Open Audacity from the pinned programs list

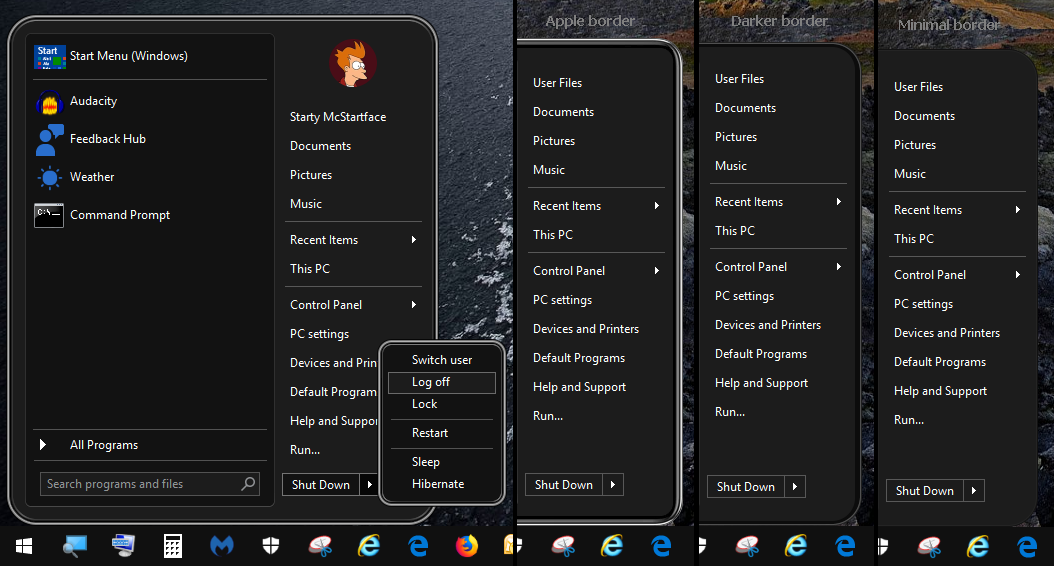click(x=93, y=101)
